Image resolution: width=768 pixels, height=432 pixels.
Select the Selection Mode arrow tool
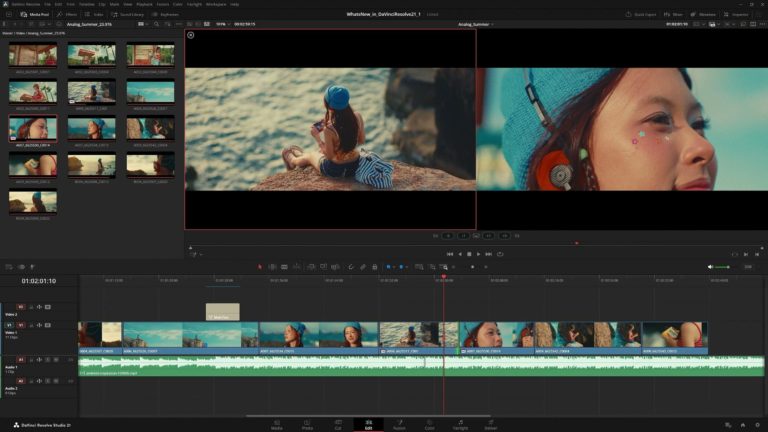tap(260, 267)
